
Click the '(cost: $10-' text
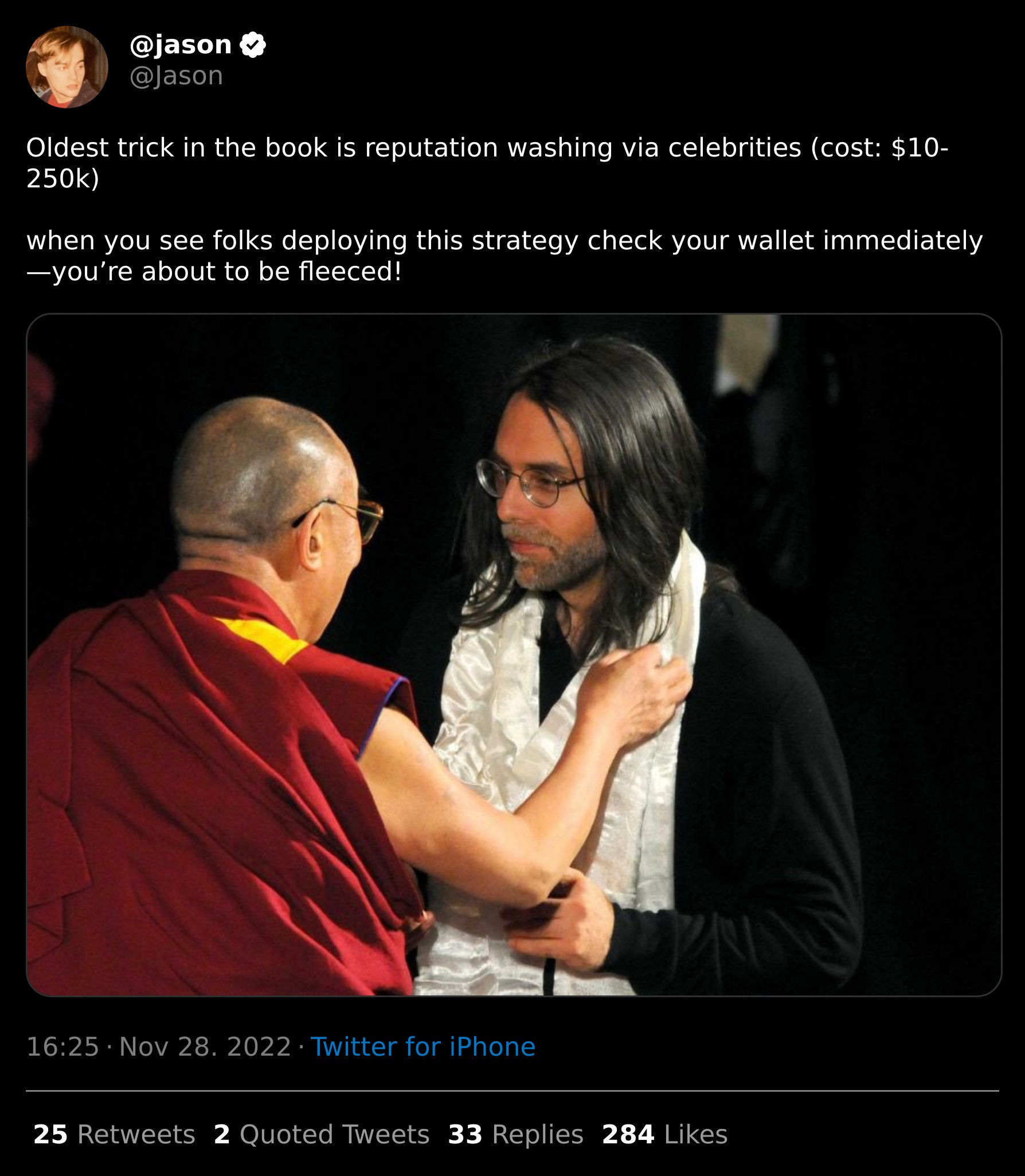[879, 148]
